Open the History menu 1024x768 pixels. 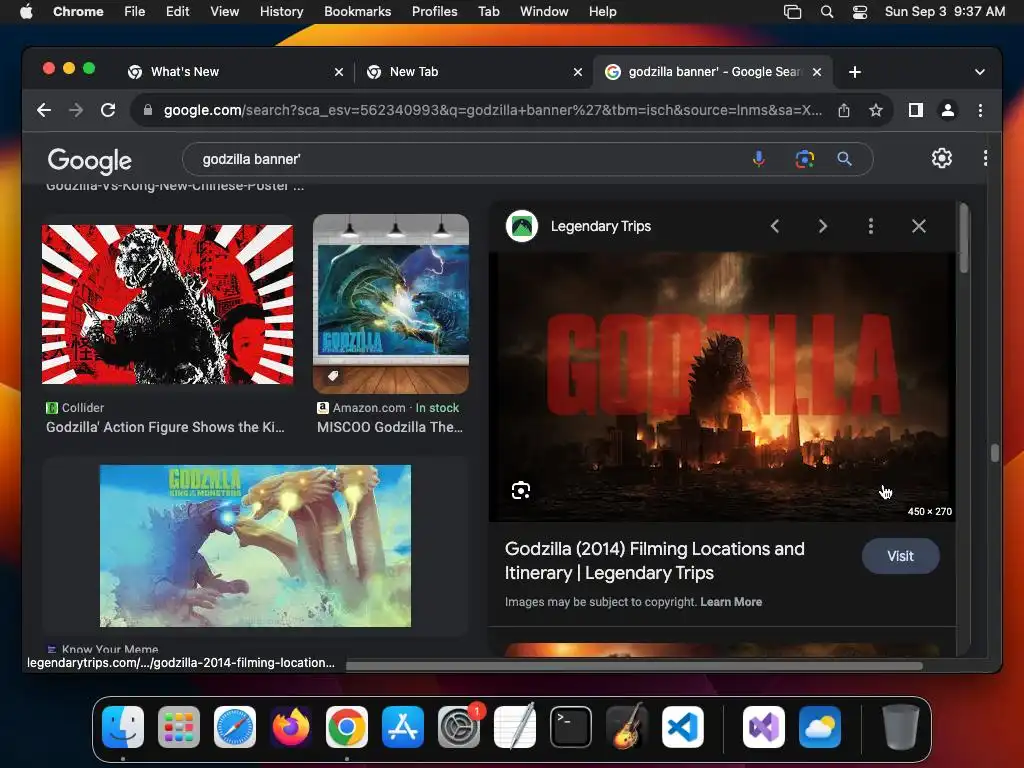[x=281, y=12]
